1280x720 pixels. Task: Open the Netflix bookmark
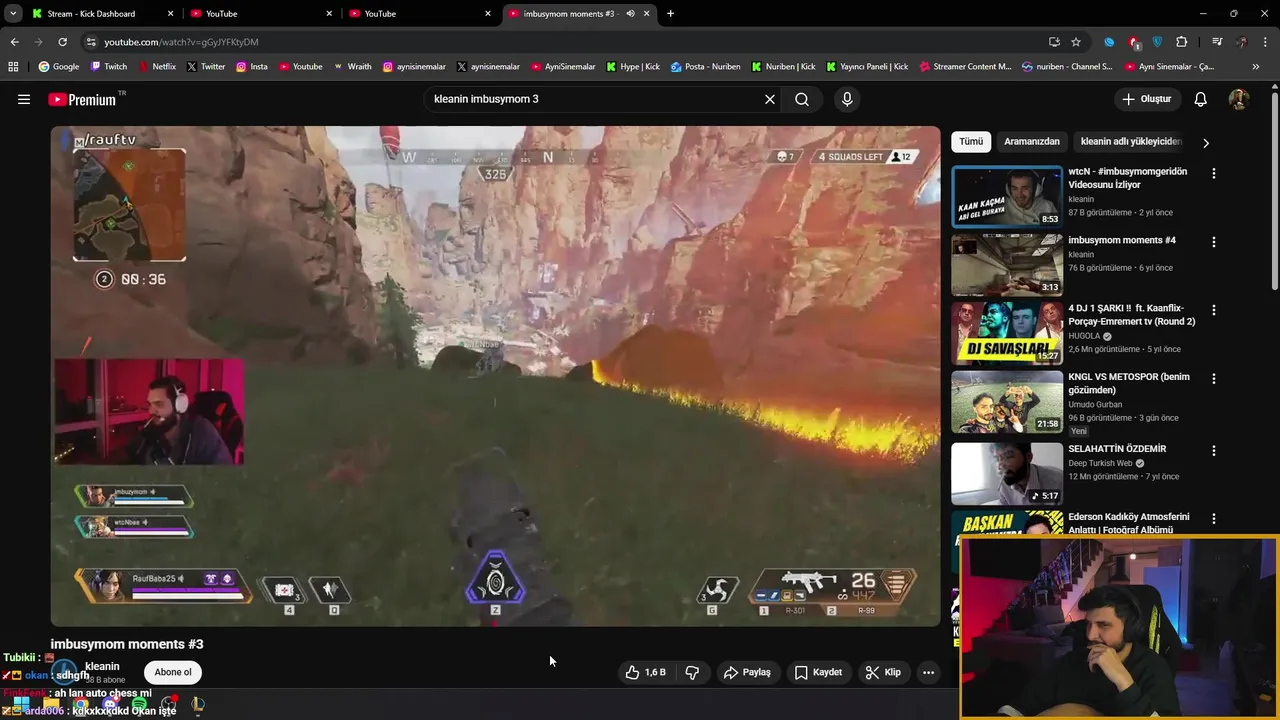155,67
